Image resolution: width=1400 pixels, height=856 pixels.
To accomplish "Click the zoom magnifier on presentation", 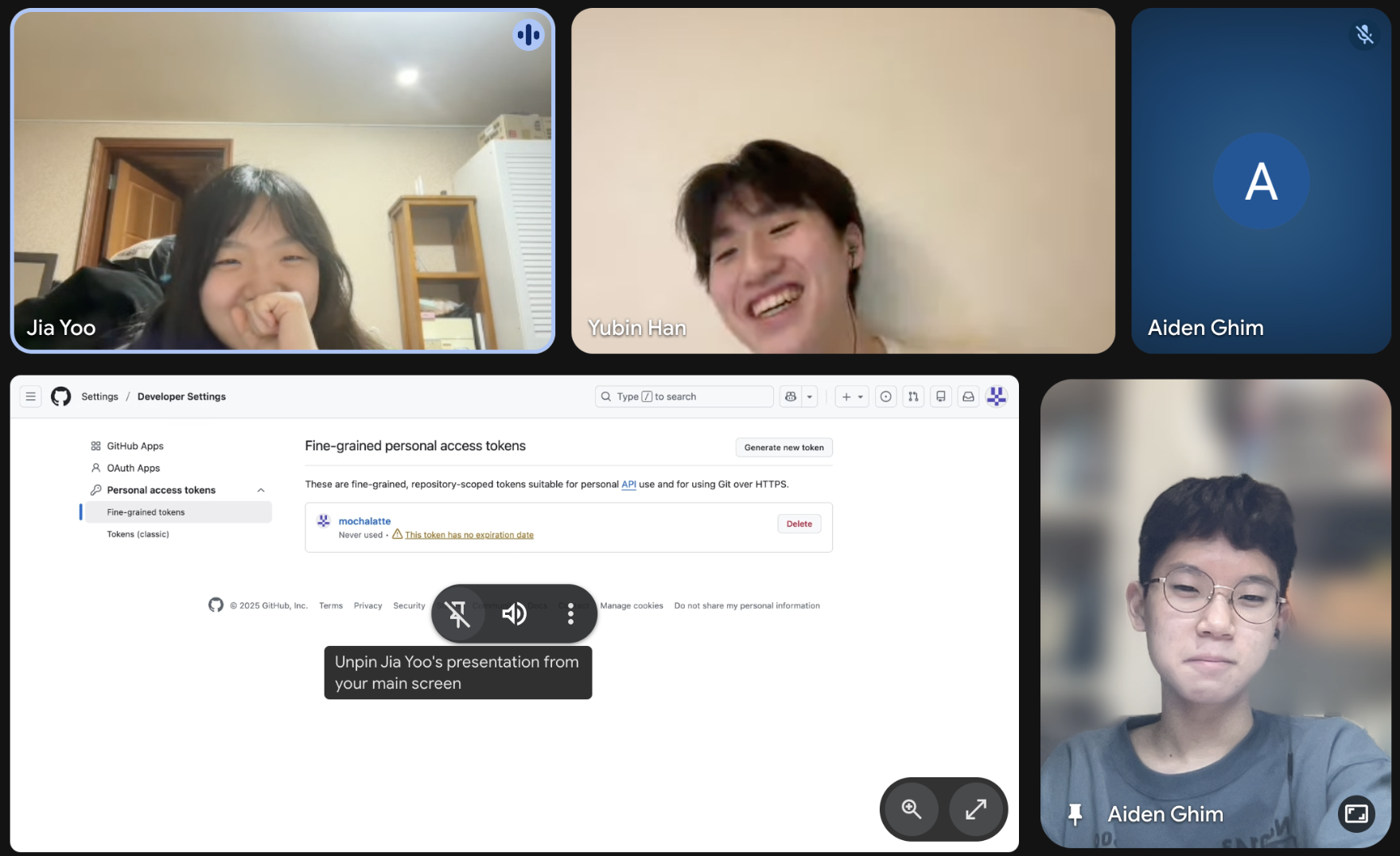I will coord(912,809).
